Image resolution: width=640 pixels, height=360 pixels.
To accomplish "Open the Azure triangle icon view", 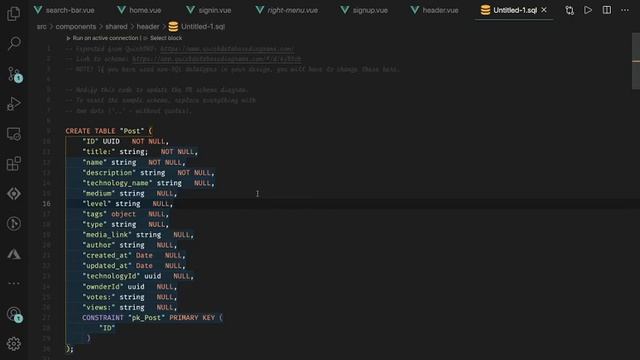I will point(13,254).
